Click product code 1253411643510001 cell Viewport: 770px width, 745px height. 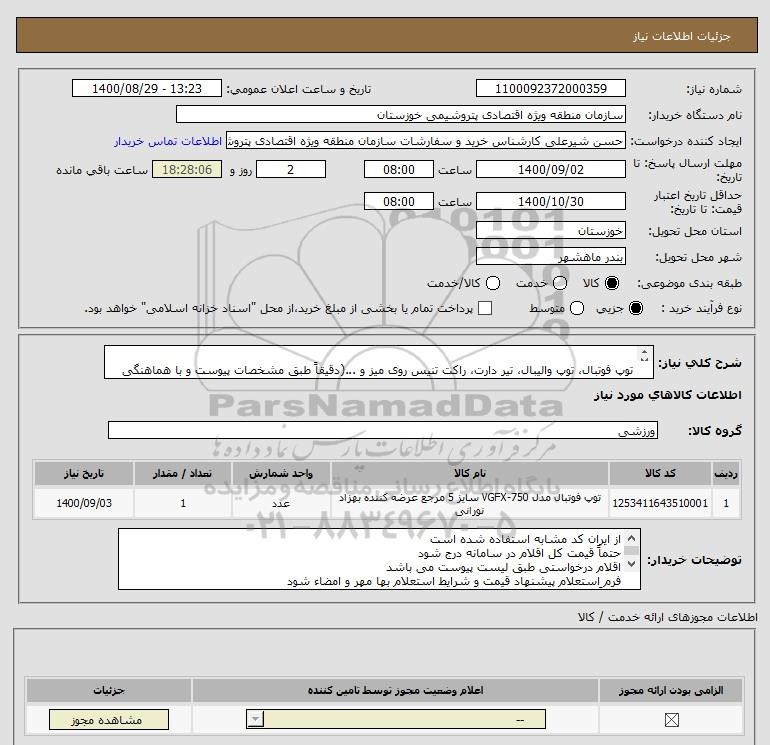[x=660, y=503]
